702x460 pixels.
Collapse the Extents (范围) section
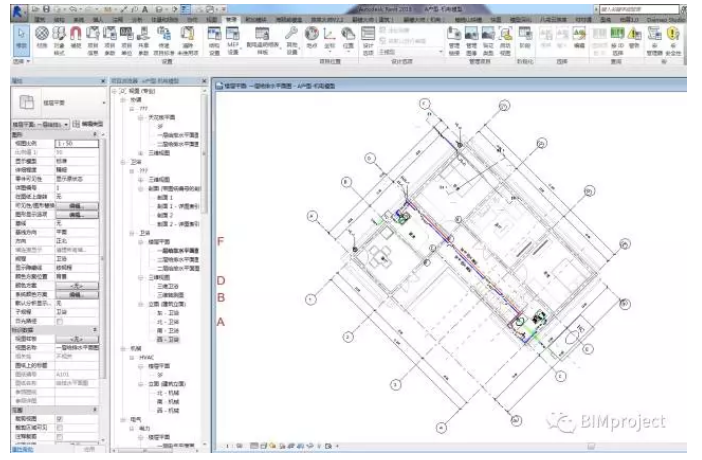[95, 410]
